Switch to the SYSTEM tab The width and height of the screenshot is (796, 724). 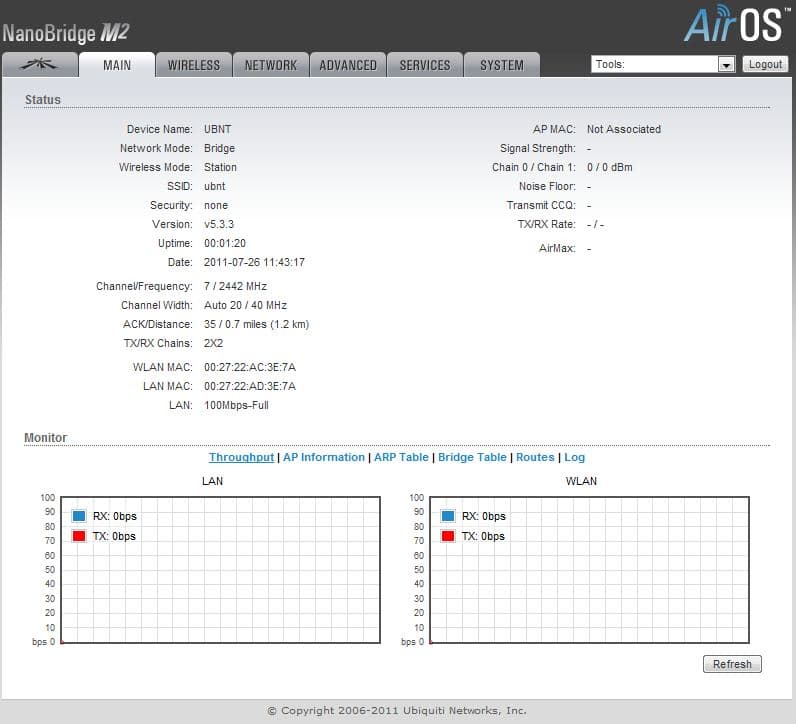point(501,65)
